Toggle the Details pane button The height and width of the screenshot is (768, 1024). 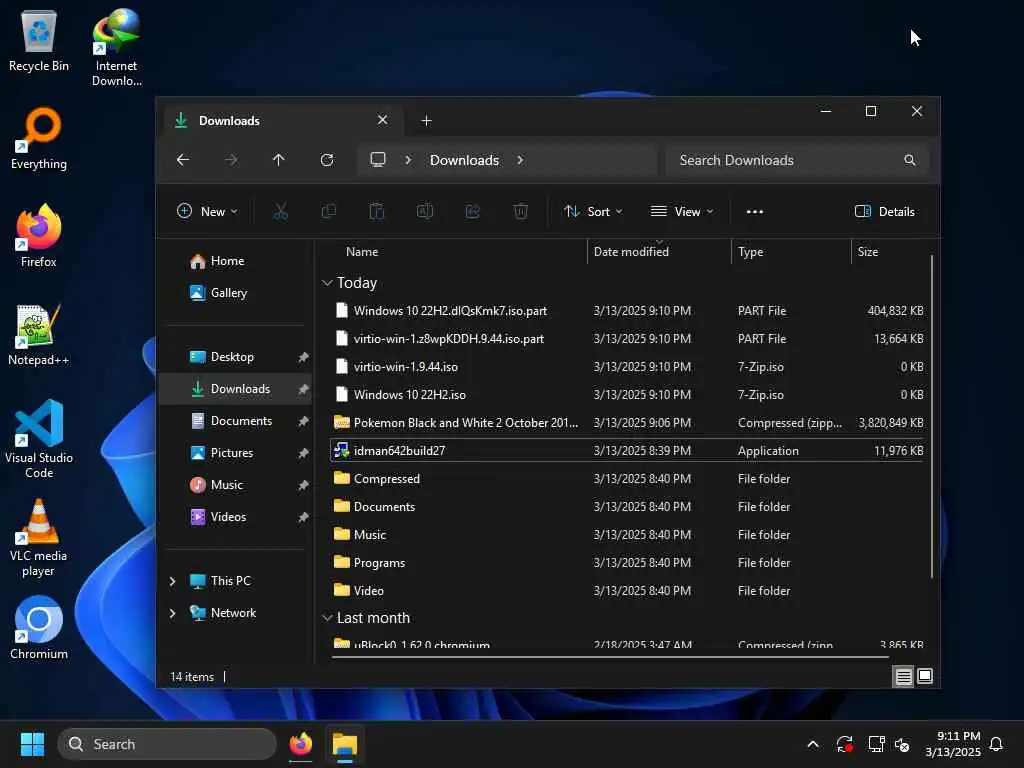pyautogui.click(x=885, y=212)
